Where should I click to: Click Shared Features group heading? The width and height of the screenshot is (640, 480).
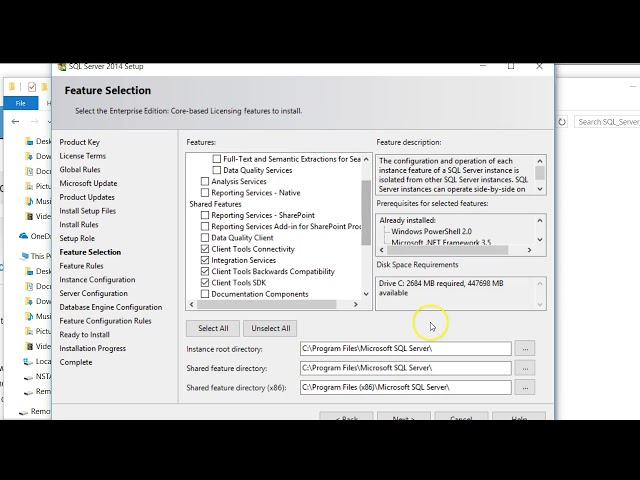click(x=215, y=204)
